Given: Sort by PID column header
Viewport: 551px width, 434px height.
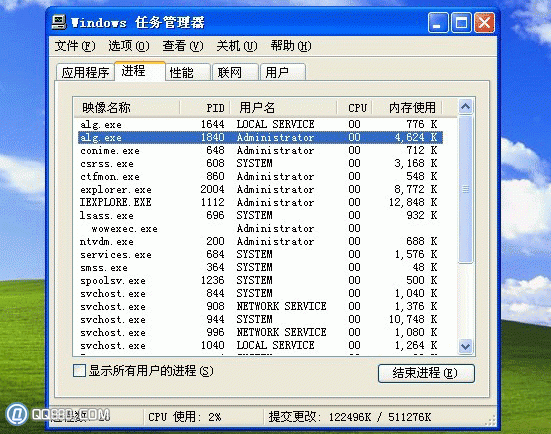Looking at the screenshot, I should 205,107.
